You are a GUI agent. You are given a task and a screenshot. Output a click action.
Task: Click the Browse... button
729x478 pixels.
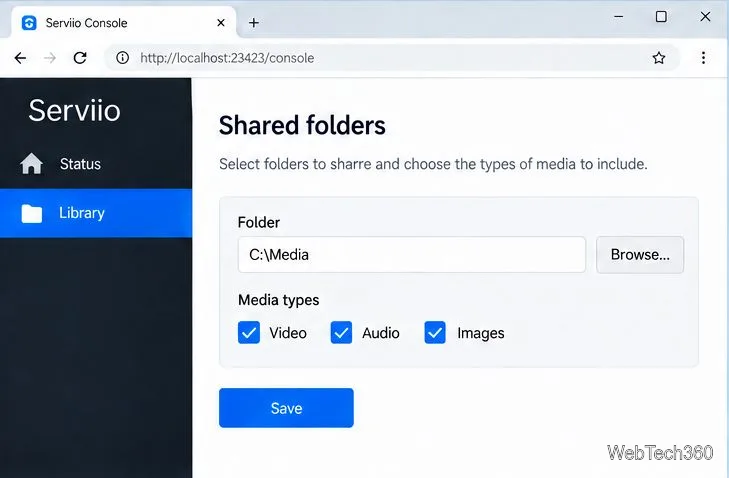pyautogui.click(x=640, y=255)
